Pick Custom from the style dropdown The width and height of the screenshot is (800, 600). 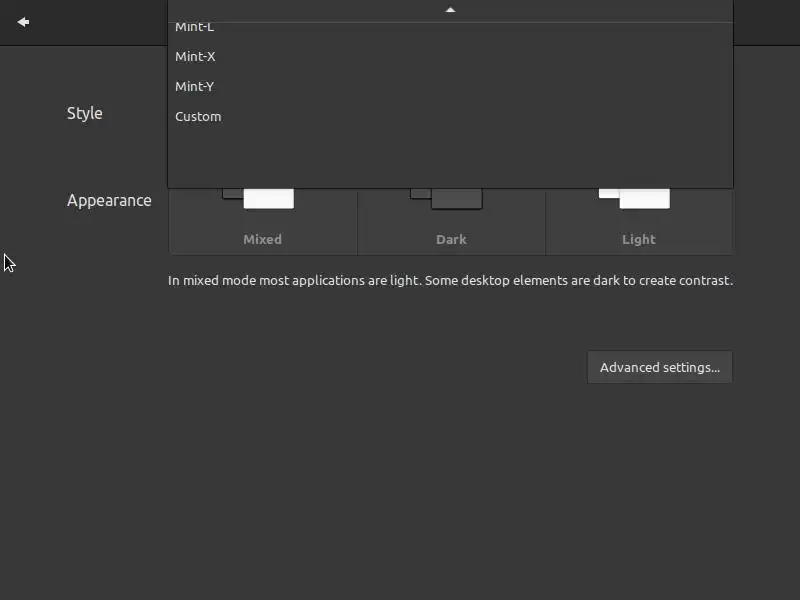tap(450, 116)
